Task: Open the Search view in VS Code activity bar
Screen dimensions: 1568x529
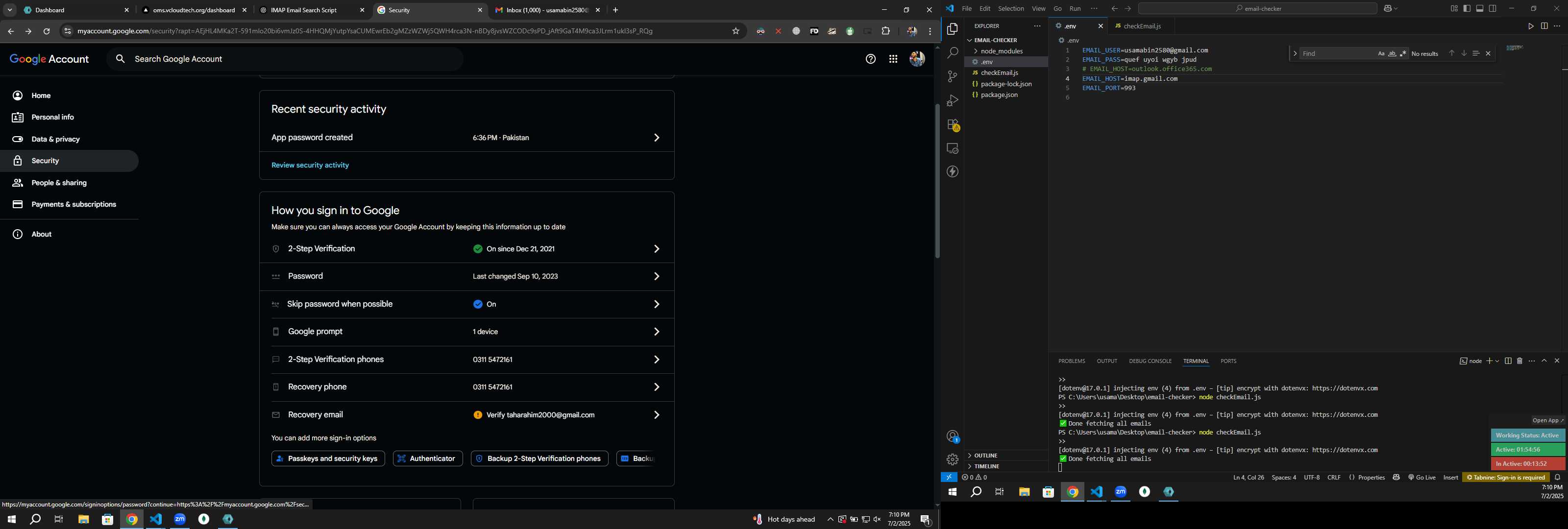Action: click(x=953, y=53)
